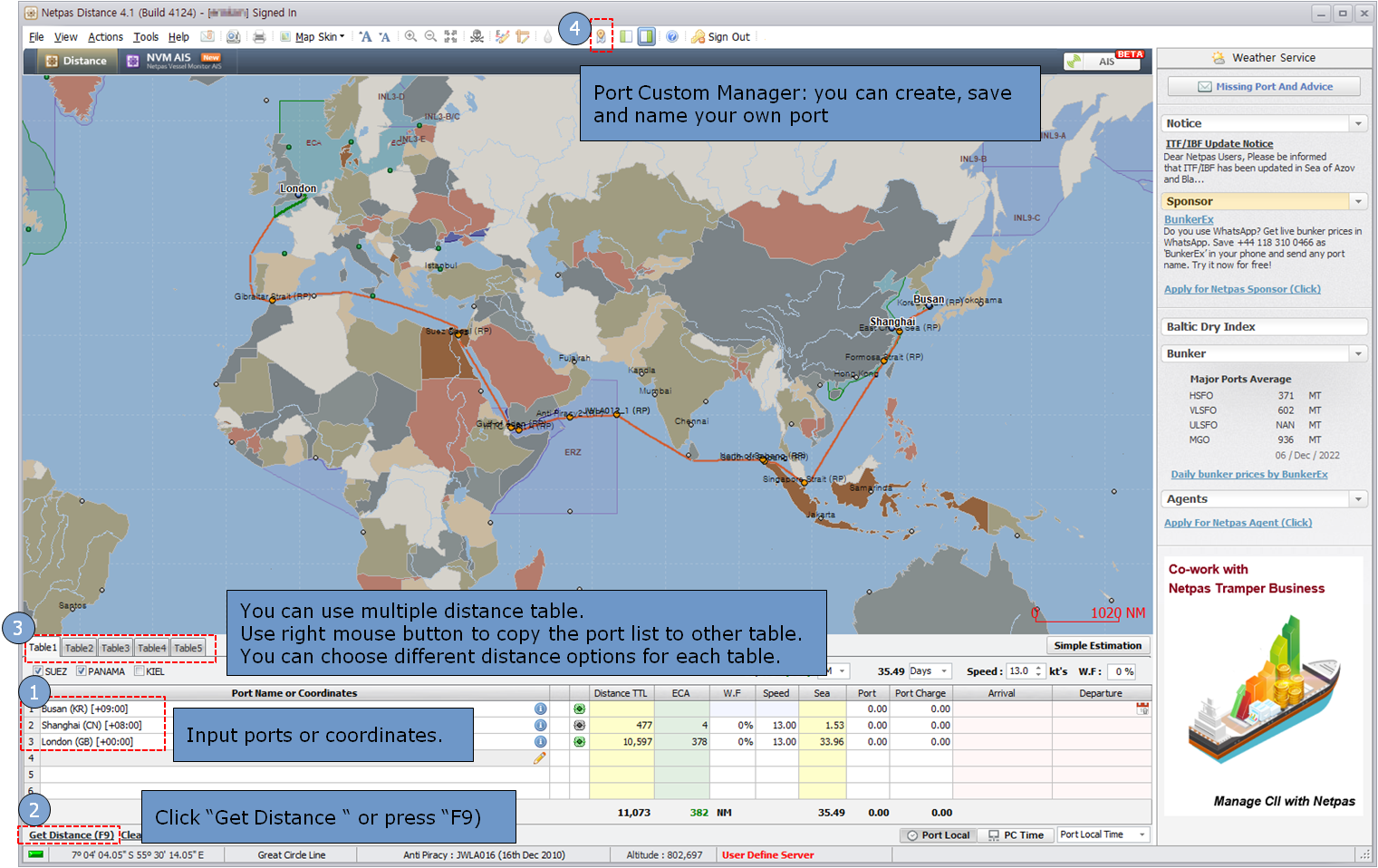Select PC Time option
This screenshot has width=1378, height=868.
[x=1017, y=835]
